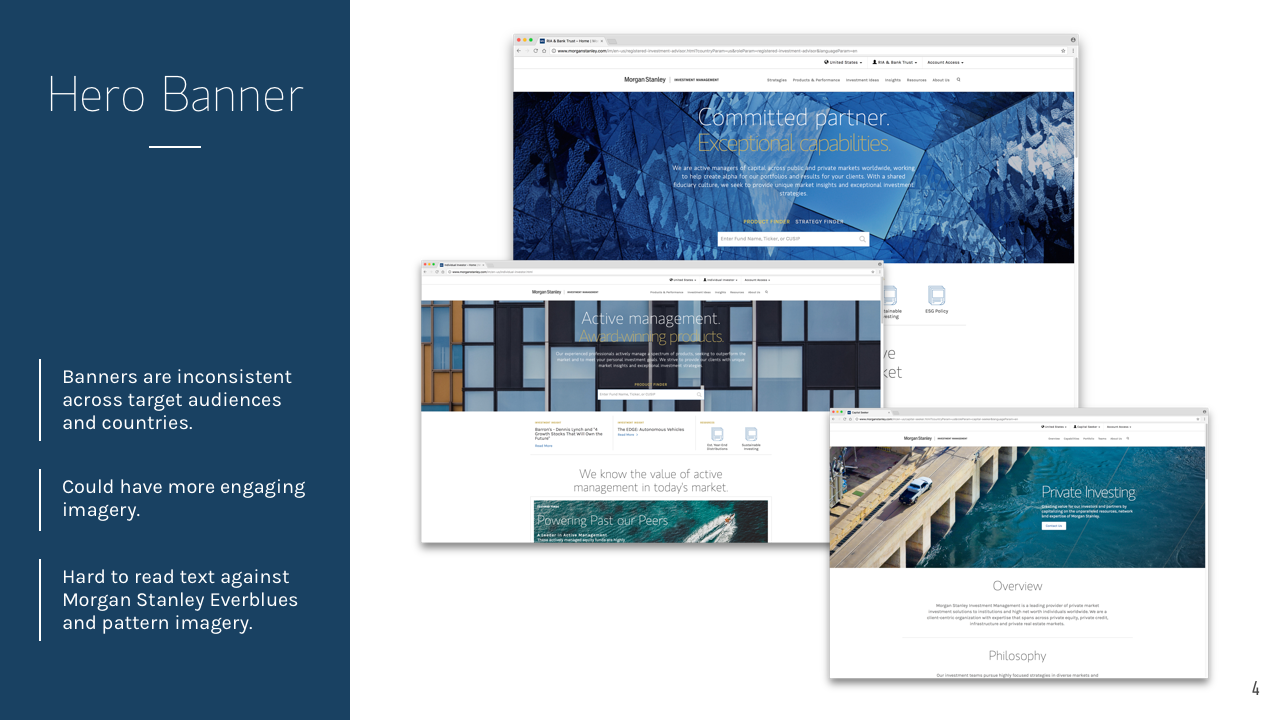Screen dimensions: 1280x720
Task: Click the back arrow in RIA browser window
Action: tap(518, 50)
